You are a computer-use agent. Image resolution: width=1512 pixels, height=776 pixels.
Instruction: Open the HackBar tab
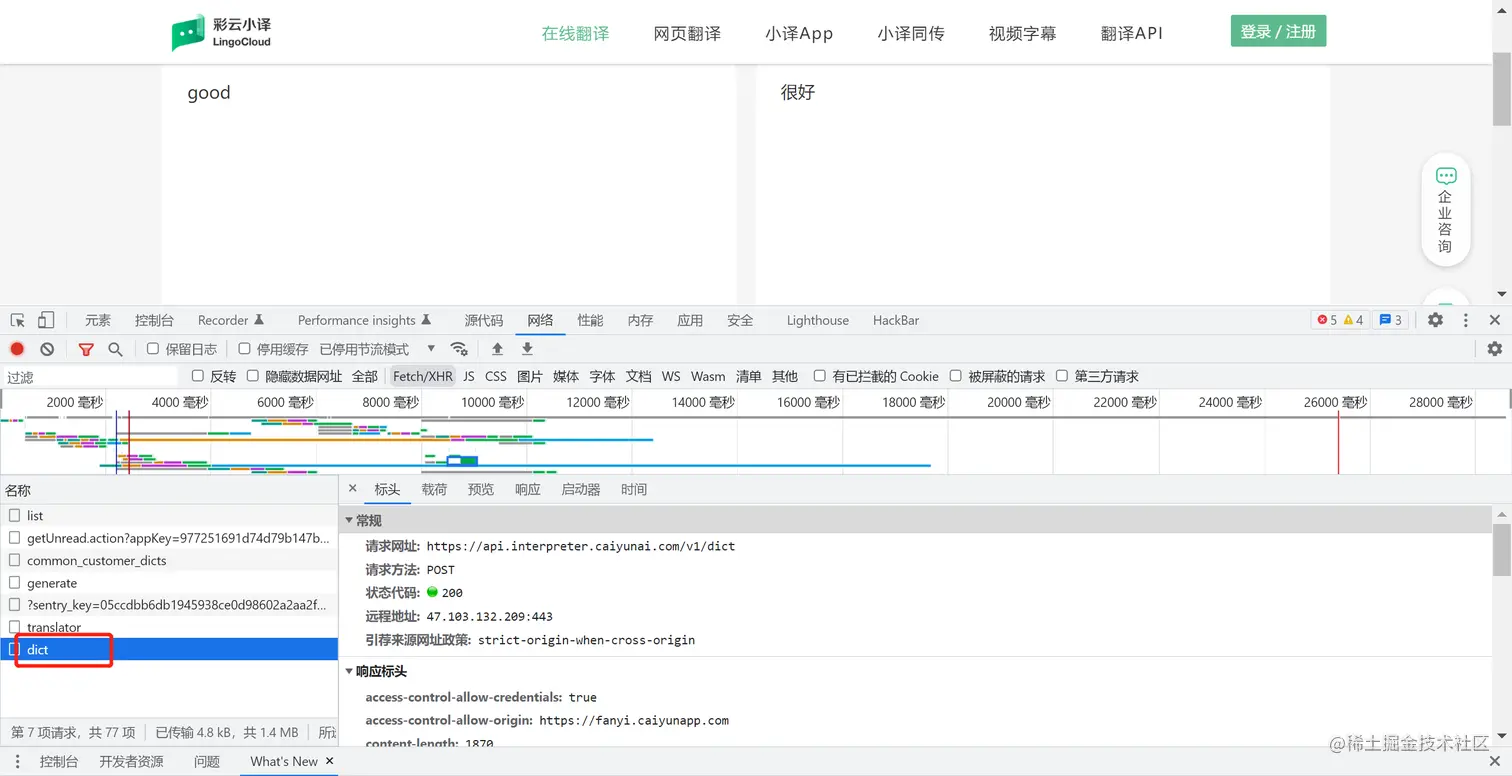[896, 320]
